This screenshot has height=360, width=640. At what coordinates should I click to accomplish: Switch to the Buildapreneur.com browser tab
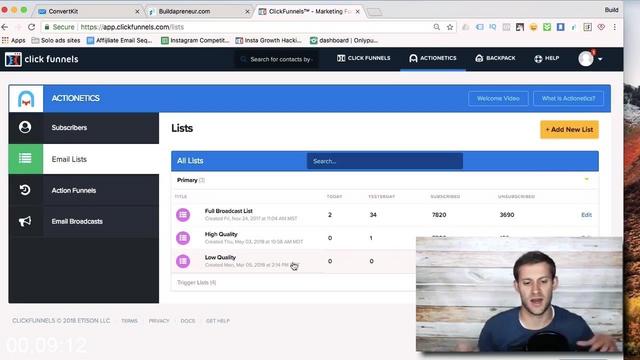pos(198,11)
